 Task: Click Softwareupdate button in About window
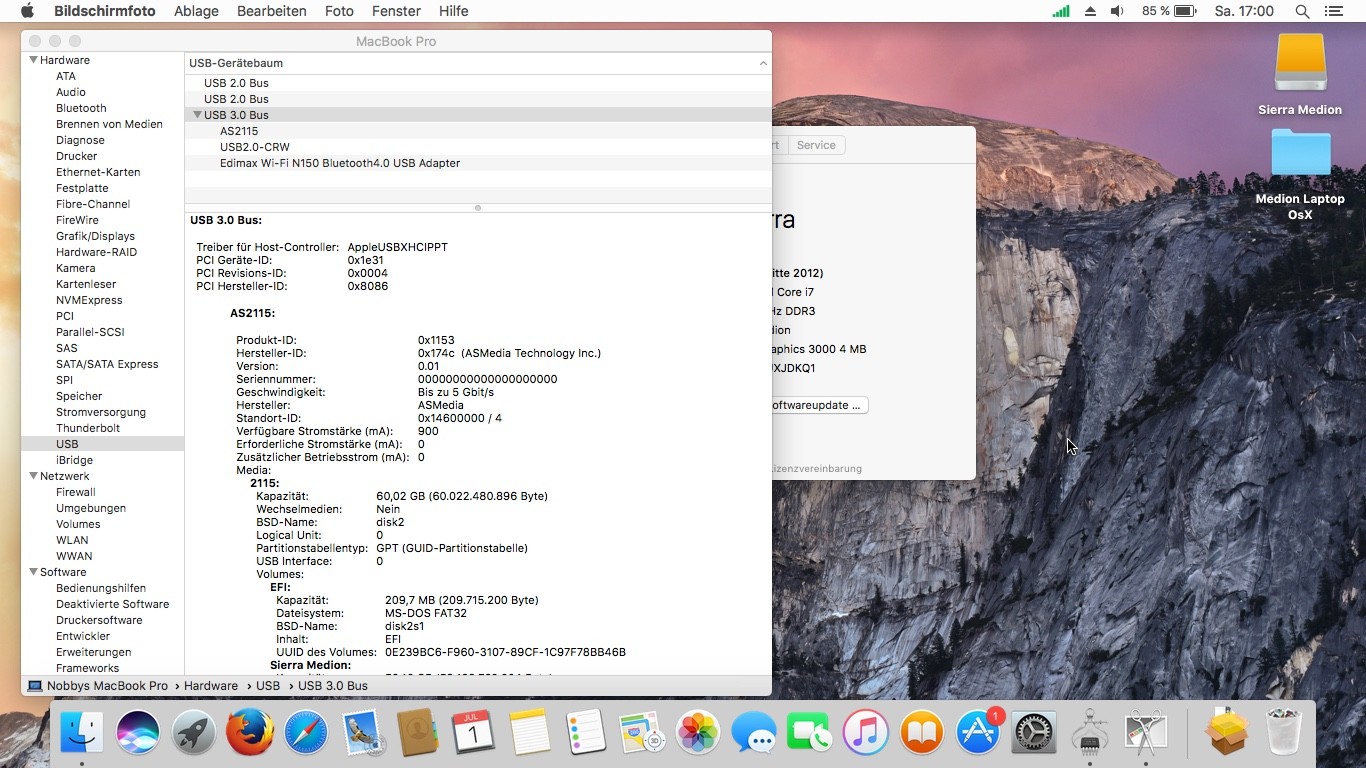818,405
